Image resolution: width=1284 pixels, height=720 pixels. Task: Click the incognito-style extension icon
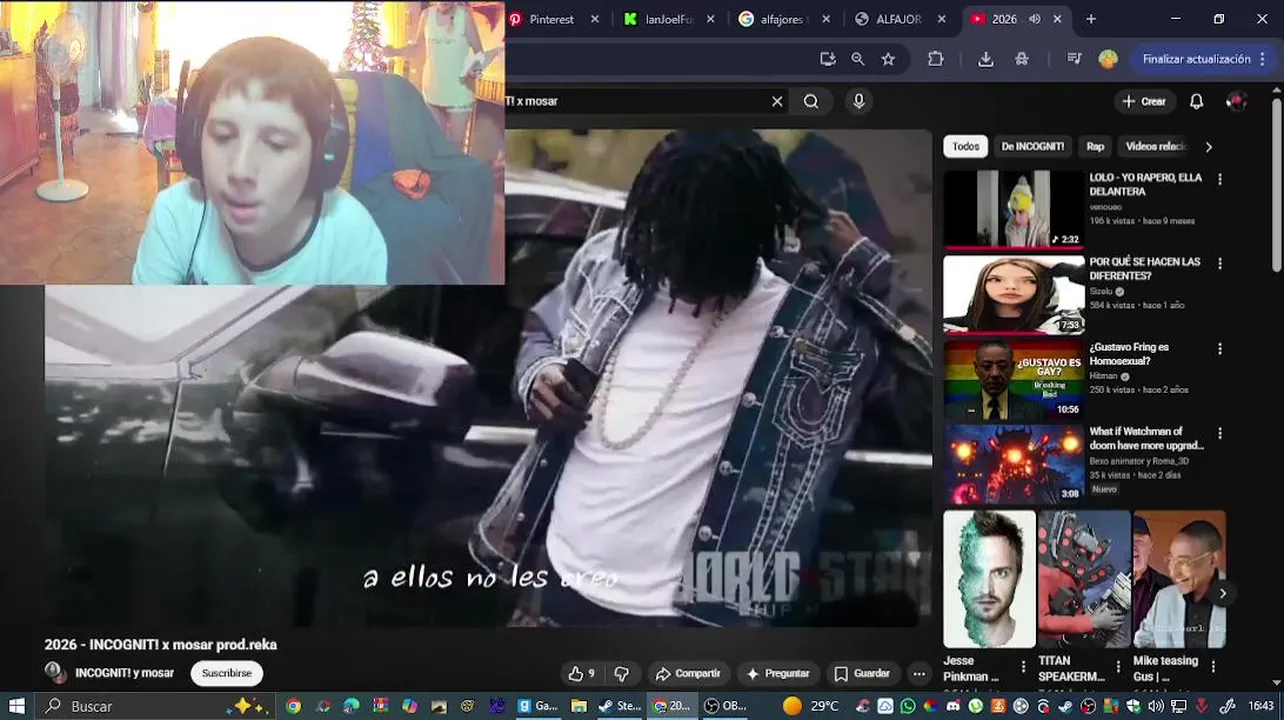[x=1022, y=59]
